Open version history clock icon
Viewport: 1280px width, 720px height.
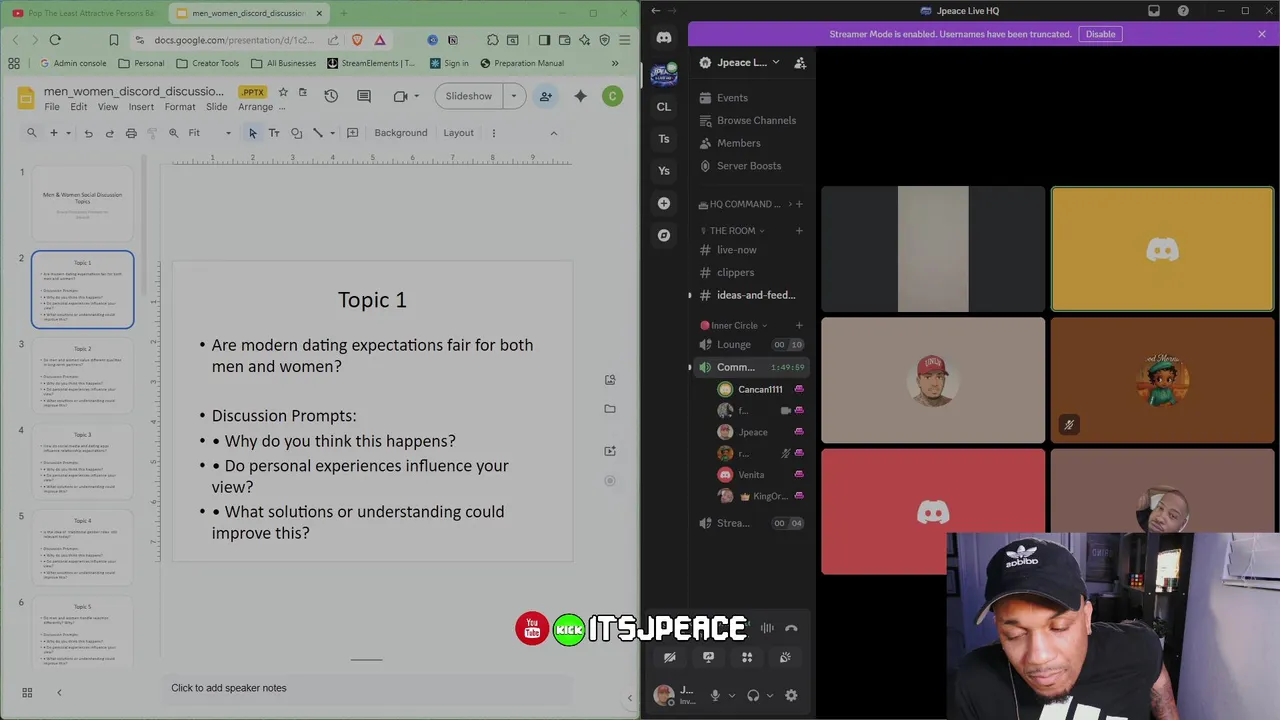click(x=331, y=96)
